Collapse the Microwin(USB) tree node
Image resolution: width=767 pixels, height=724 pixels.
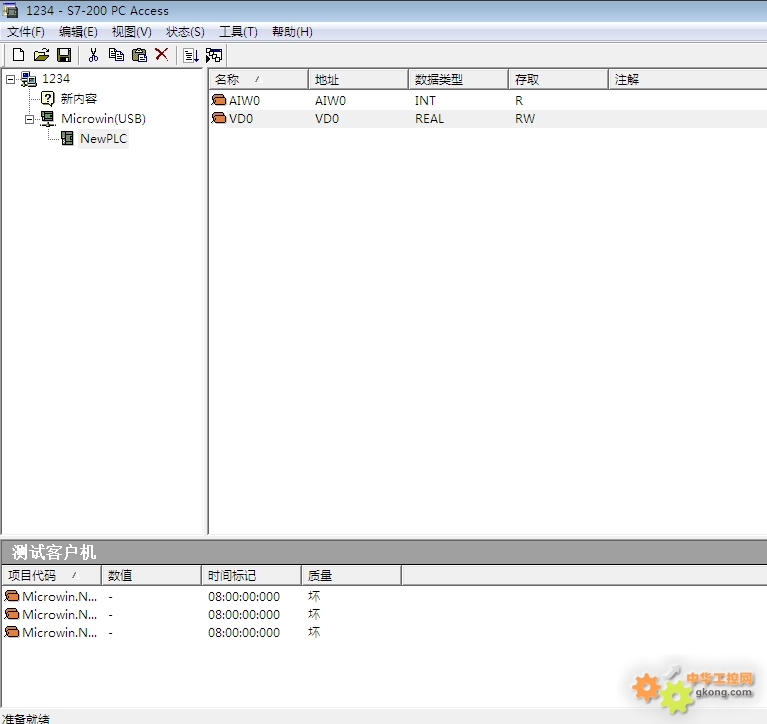coord(29,119)
